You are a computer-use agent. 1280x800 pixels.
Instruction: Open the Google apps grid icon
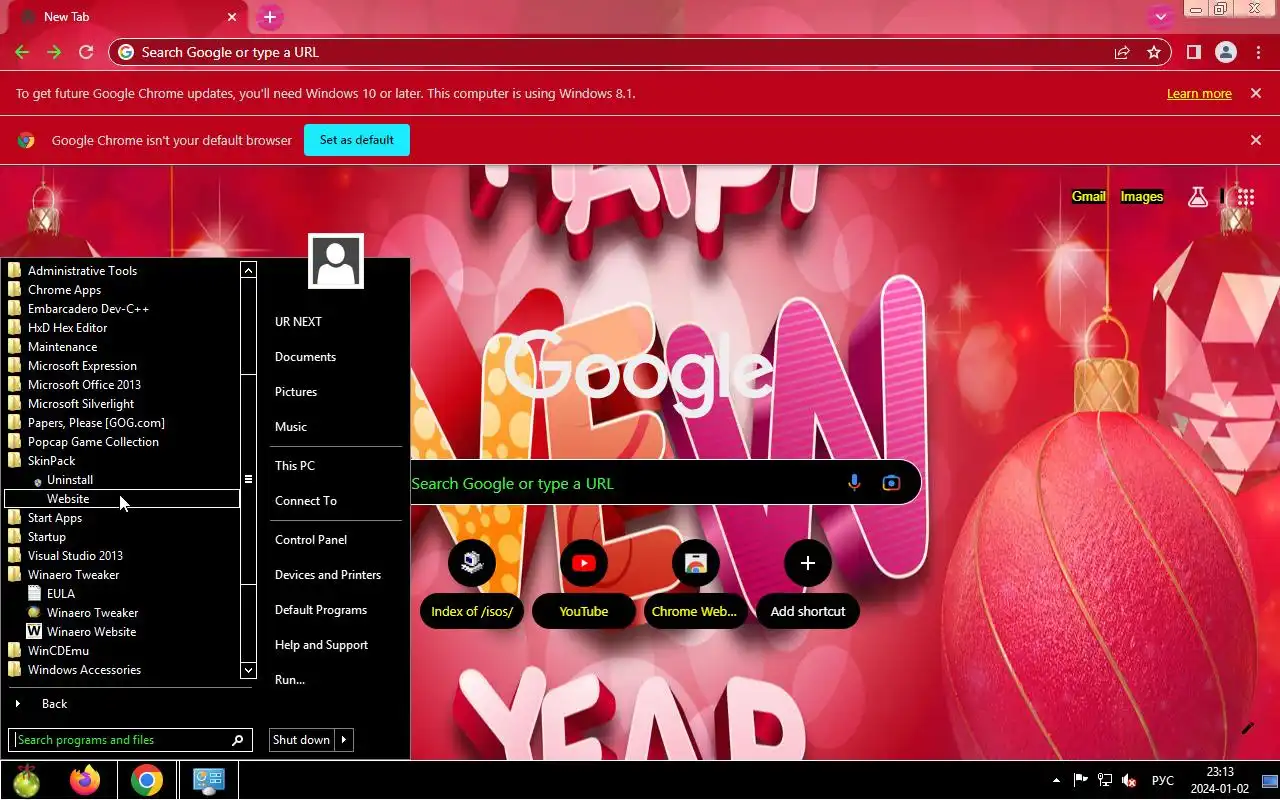1245,197
